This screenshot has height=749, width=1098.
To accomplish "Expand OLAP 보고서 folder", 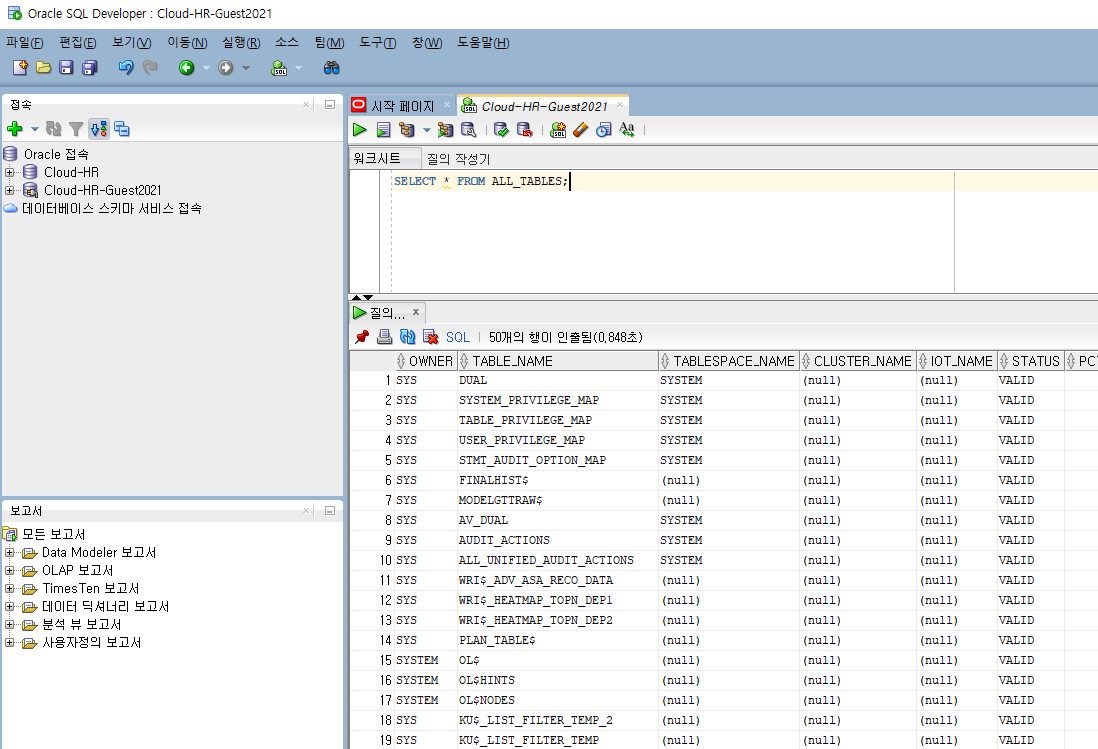I will tap(10, 570).
